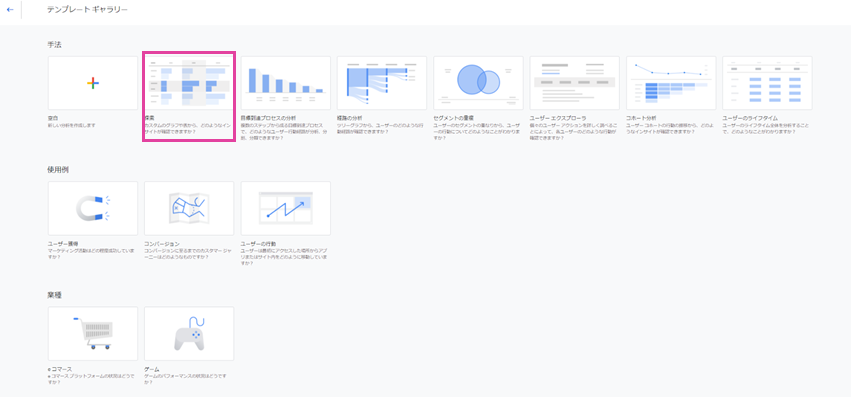Click the magnet icon for ユーザー獲得
This screenshot has width=851, height=397.
click(x=93, y=209)
